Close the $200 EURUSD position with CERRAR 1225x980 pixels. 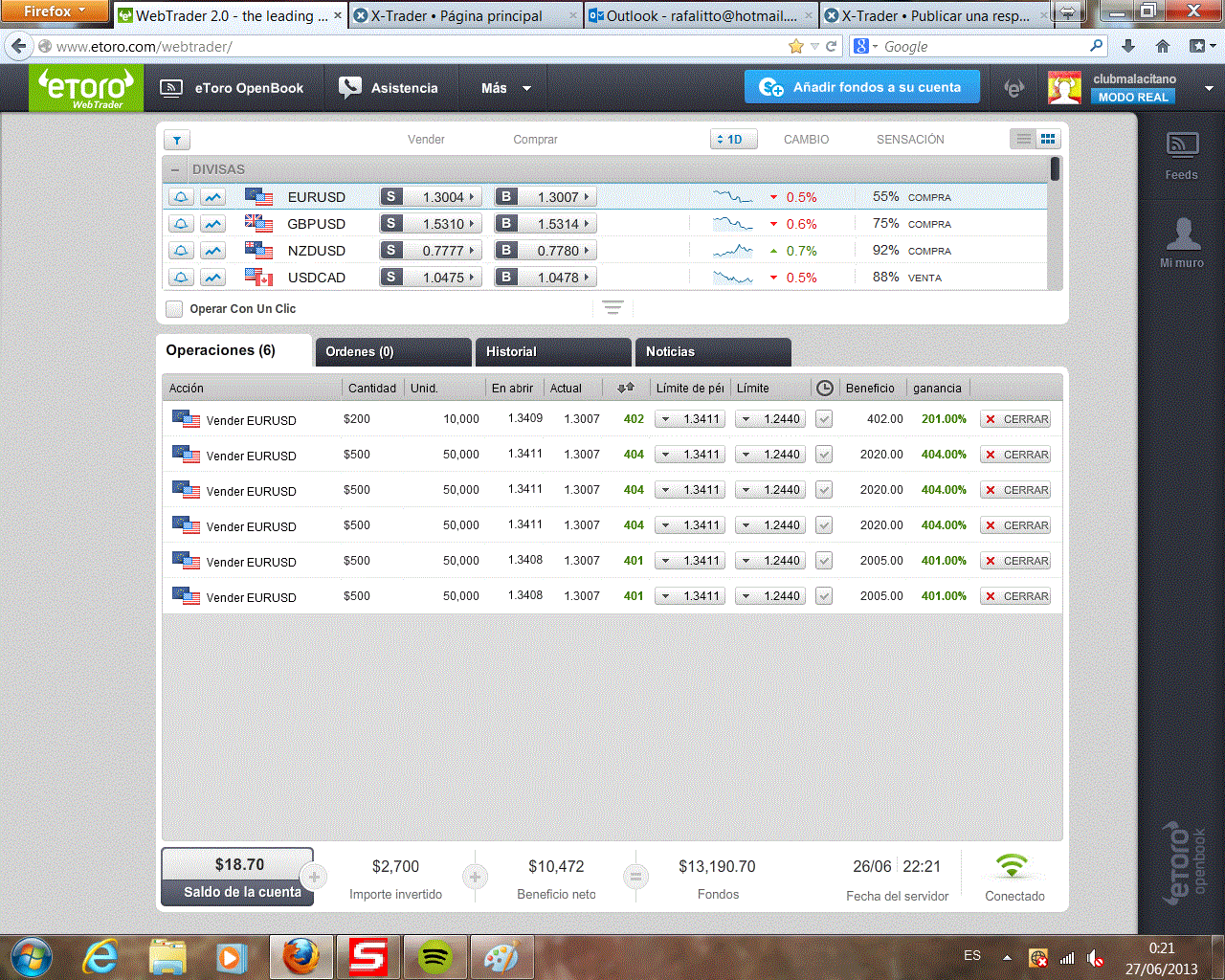1015,419
